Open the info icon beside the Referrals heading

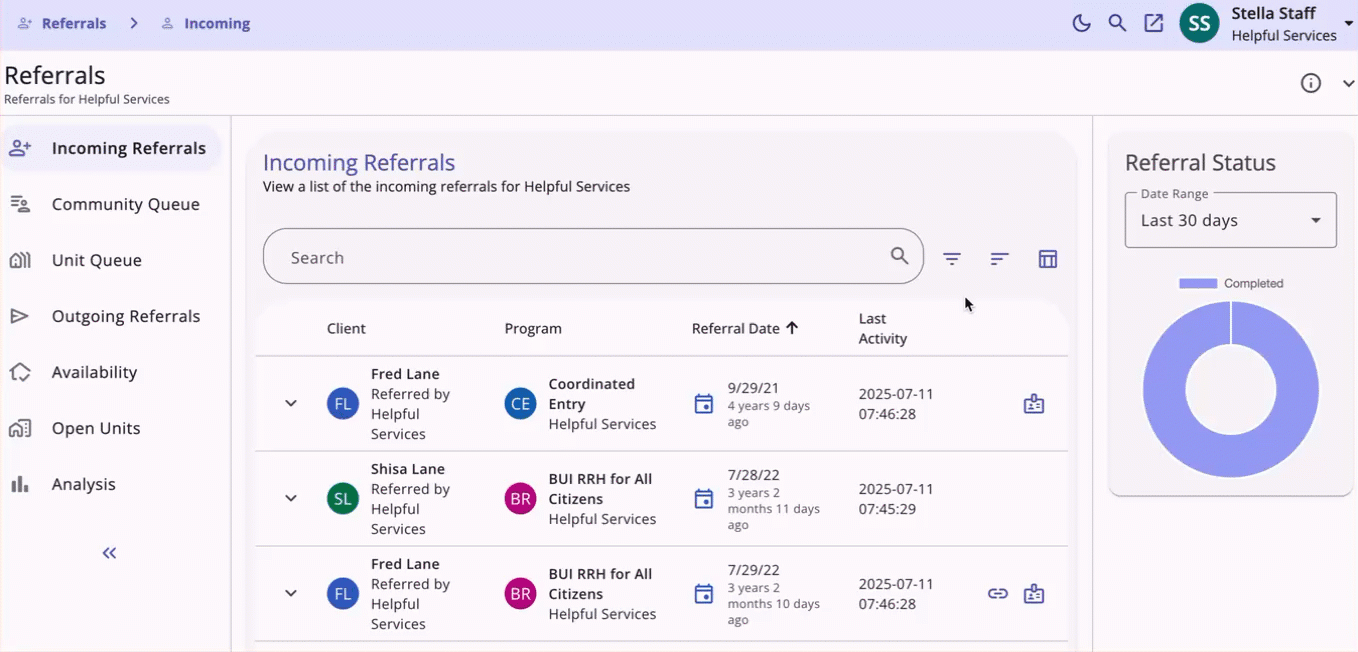pyautogui.click(x=1310, y=83)
